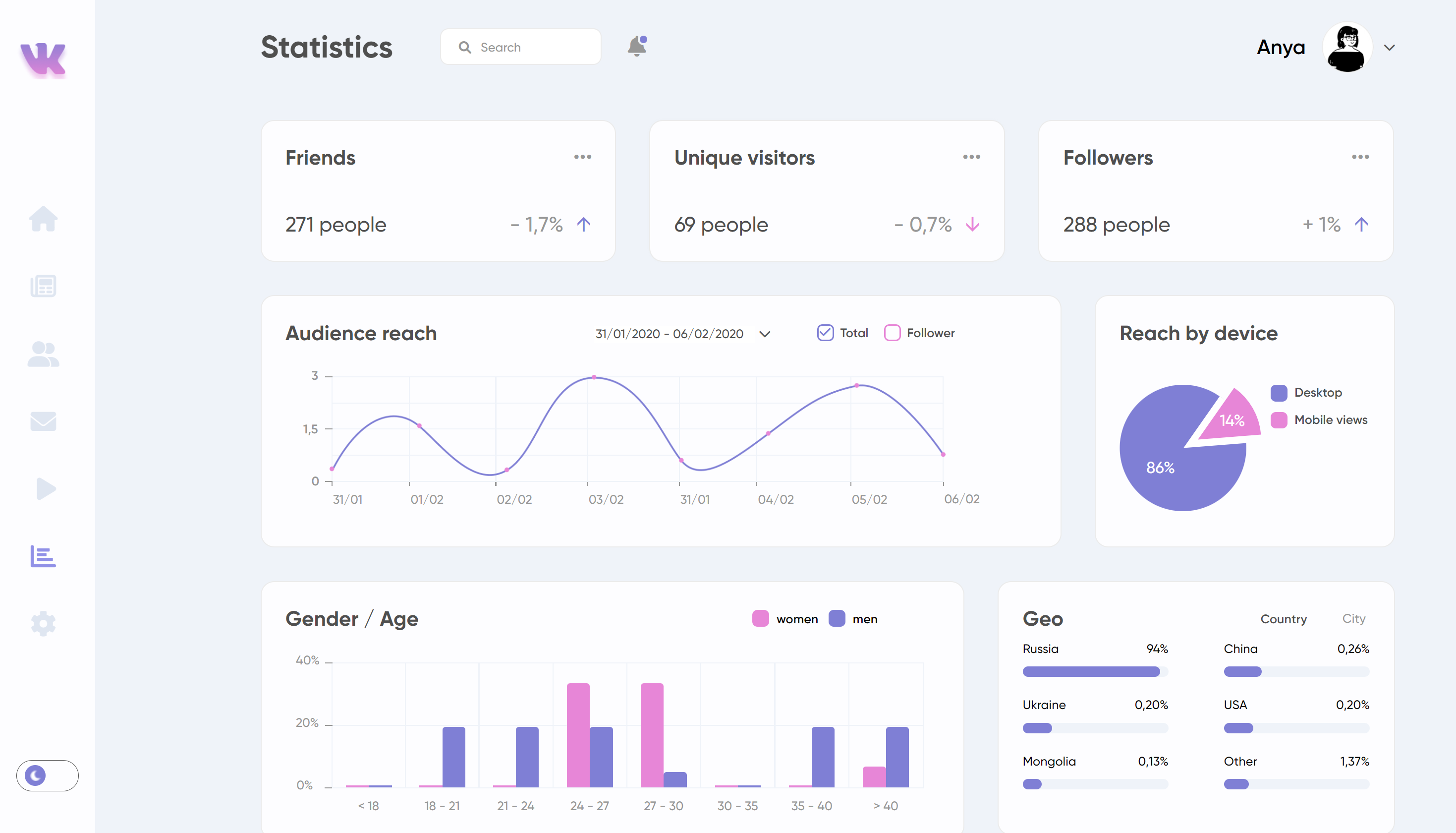Open the Home section from the sidebar
The image size is (1456, 833).
coord(45,219)
